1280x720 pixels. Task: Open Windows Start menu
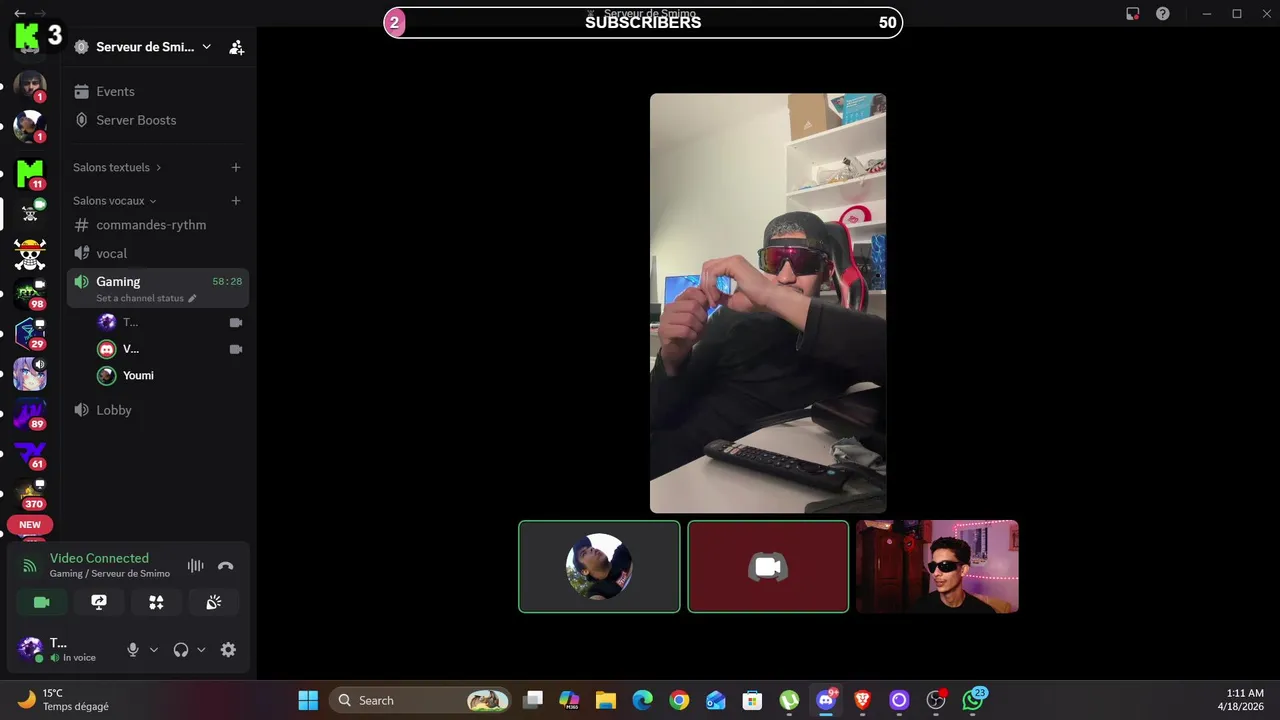click(x=308, y=700)
